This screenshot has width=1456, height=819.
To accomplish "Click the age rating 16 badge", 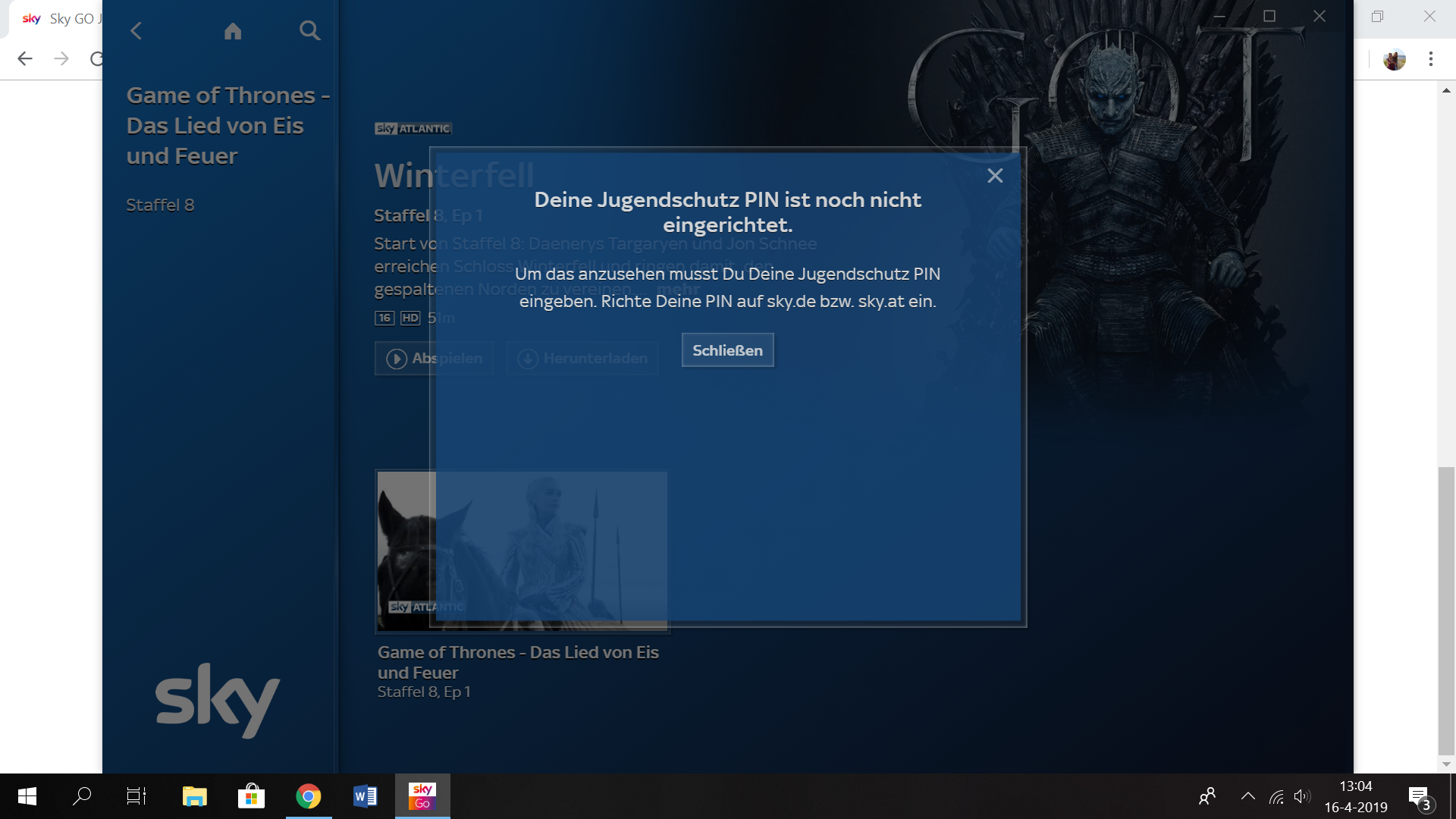I will click(384, 318).
